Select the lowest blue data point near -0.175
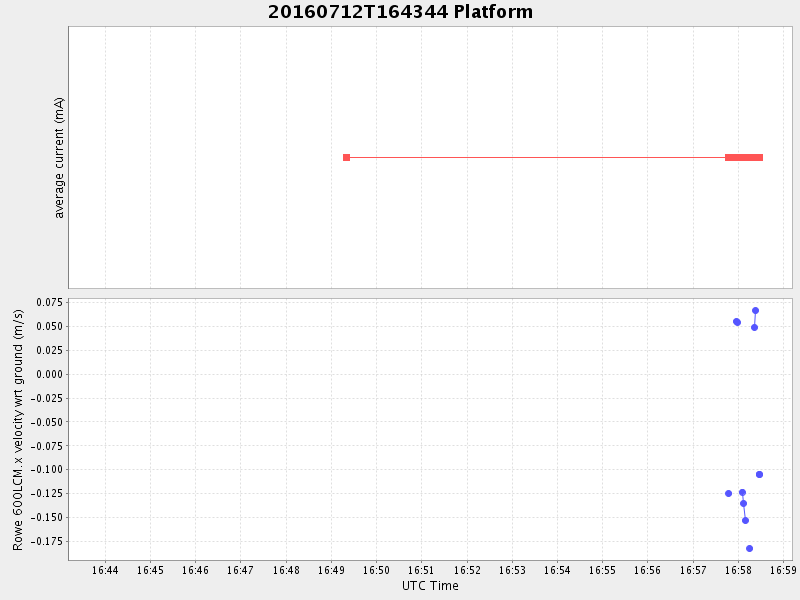The height and width of the screenshot is (600, 800). (x=749, y=548)
